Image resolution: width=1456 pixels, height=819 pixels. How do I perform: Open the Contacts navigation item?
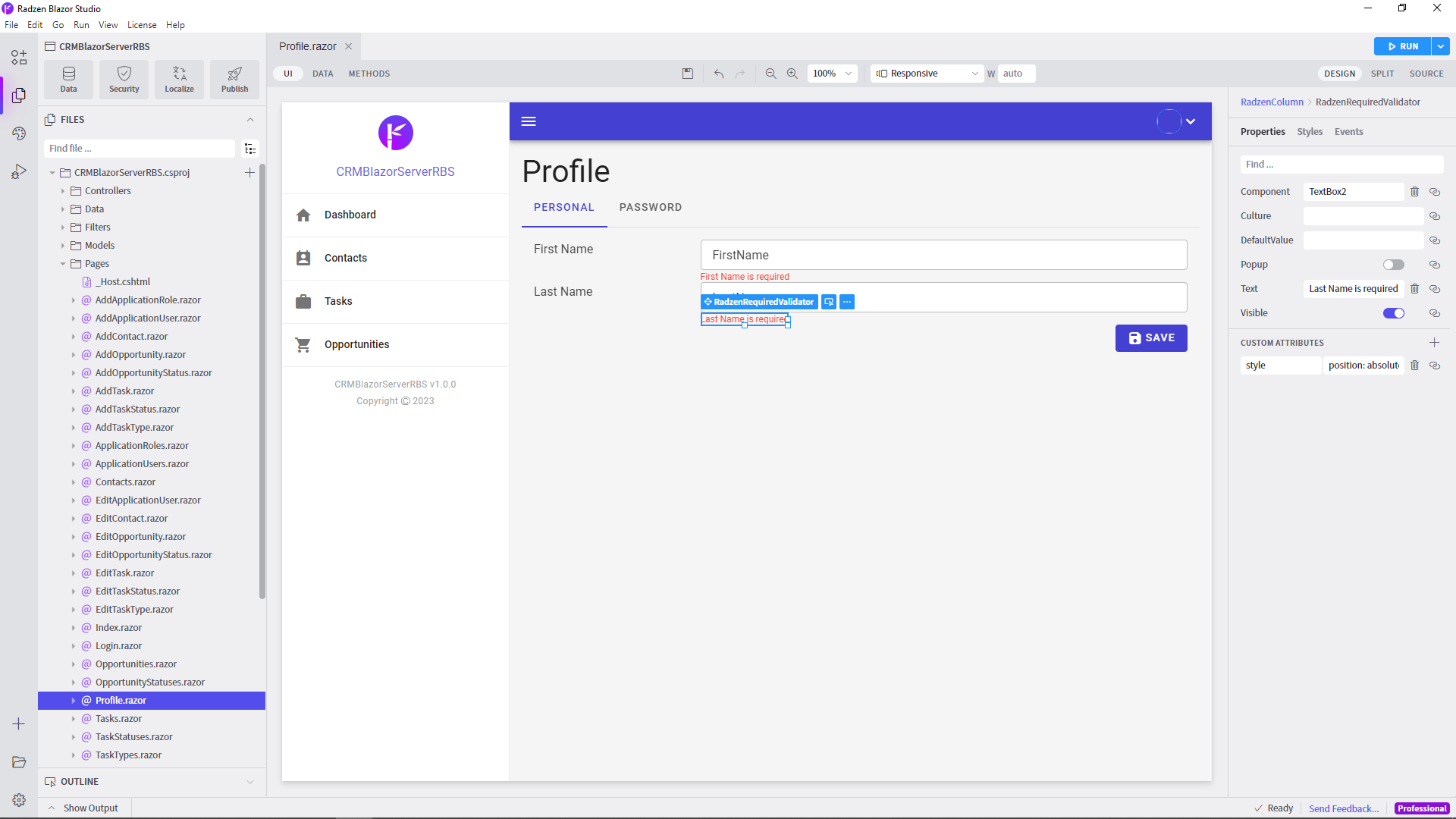[395, 259]
